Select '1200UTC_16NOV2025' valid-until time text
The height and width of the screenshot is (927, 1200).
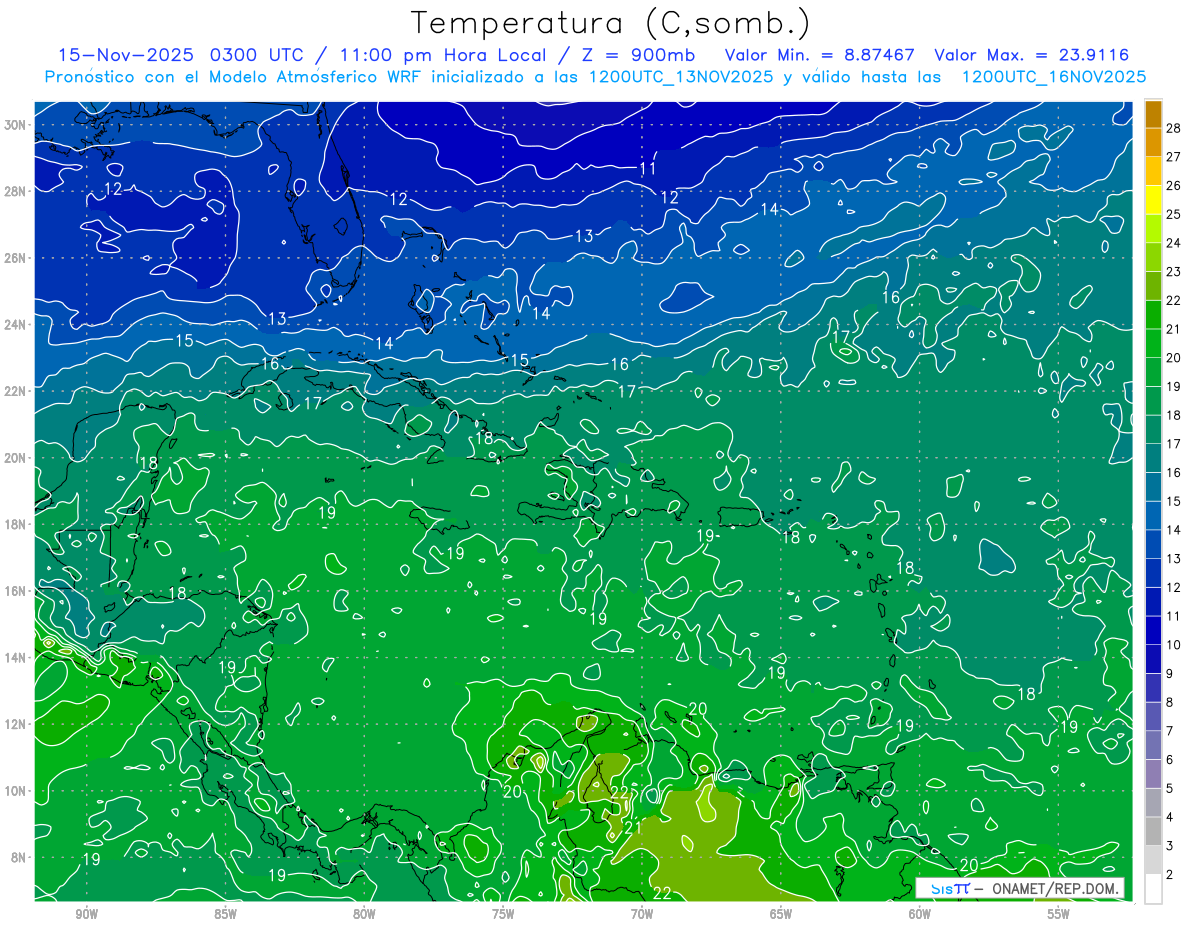pyautogui.click(x=1053, y=77)
